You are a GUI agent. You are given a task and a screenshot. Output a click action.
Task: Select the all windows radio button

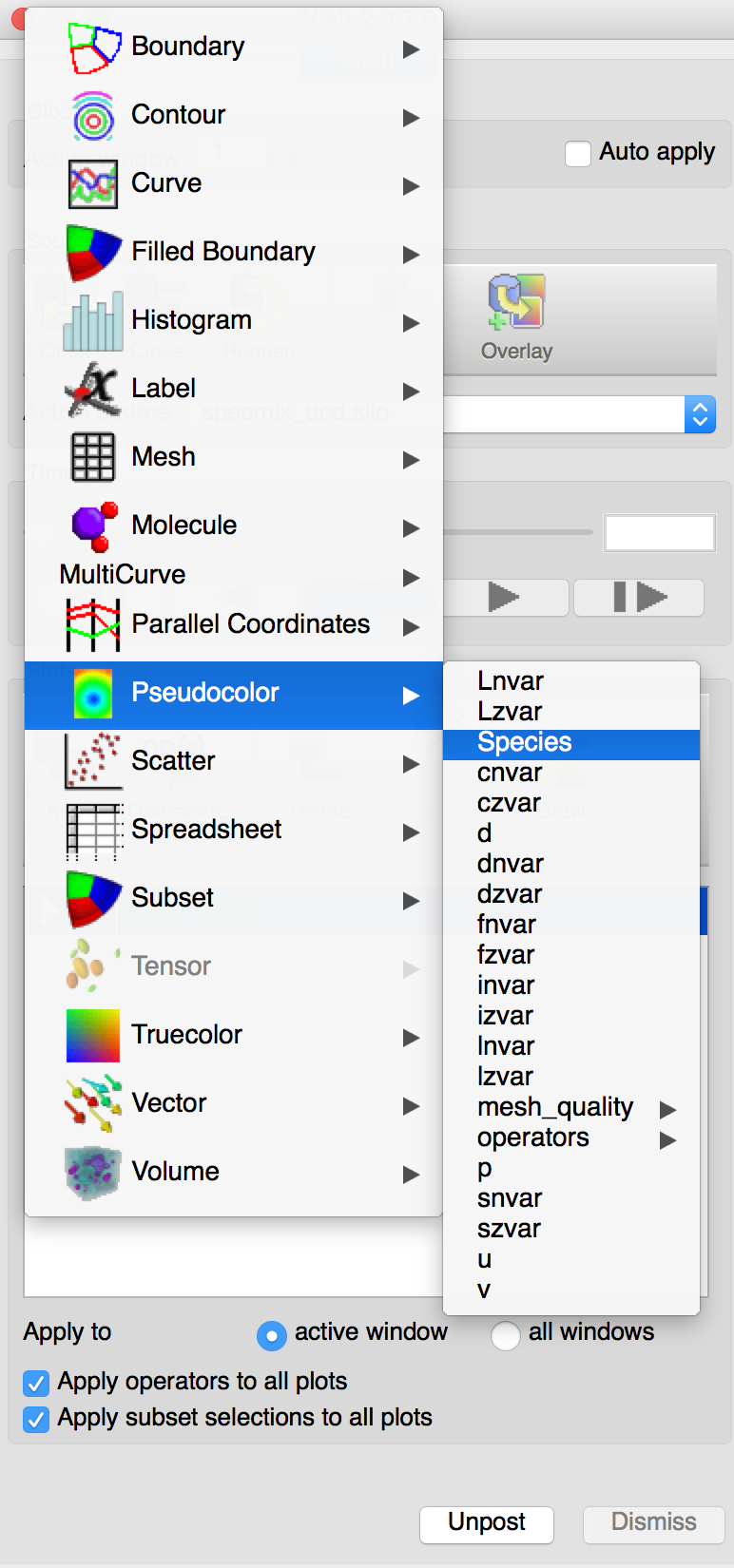point(505,1335)
